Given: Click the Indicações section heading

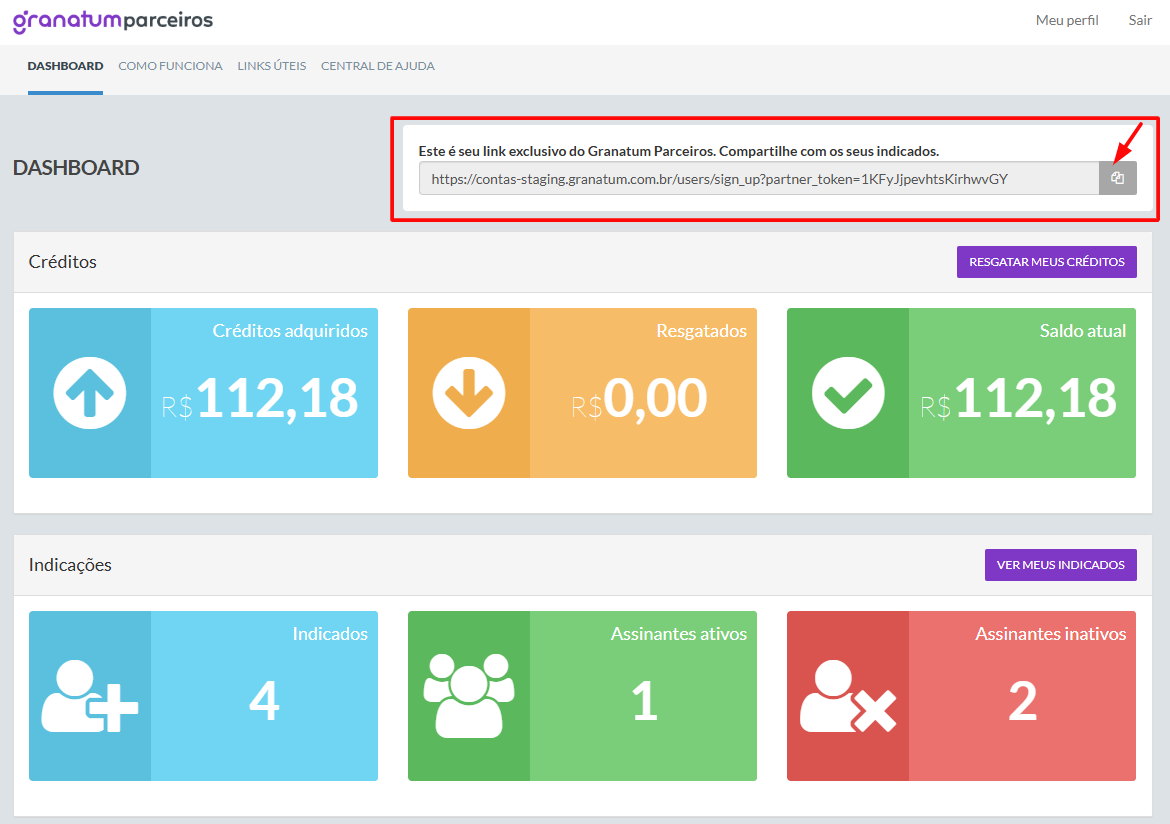Looking at the screenshot, I should [x=70, y=565].
